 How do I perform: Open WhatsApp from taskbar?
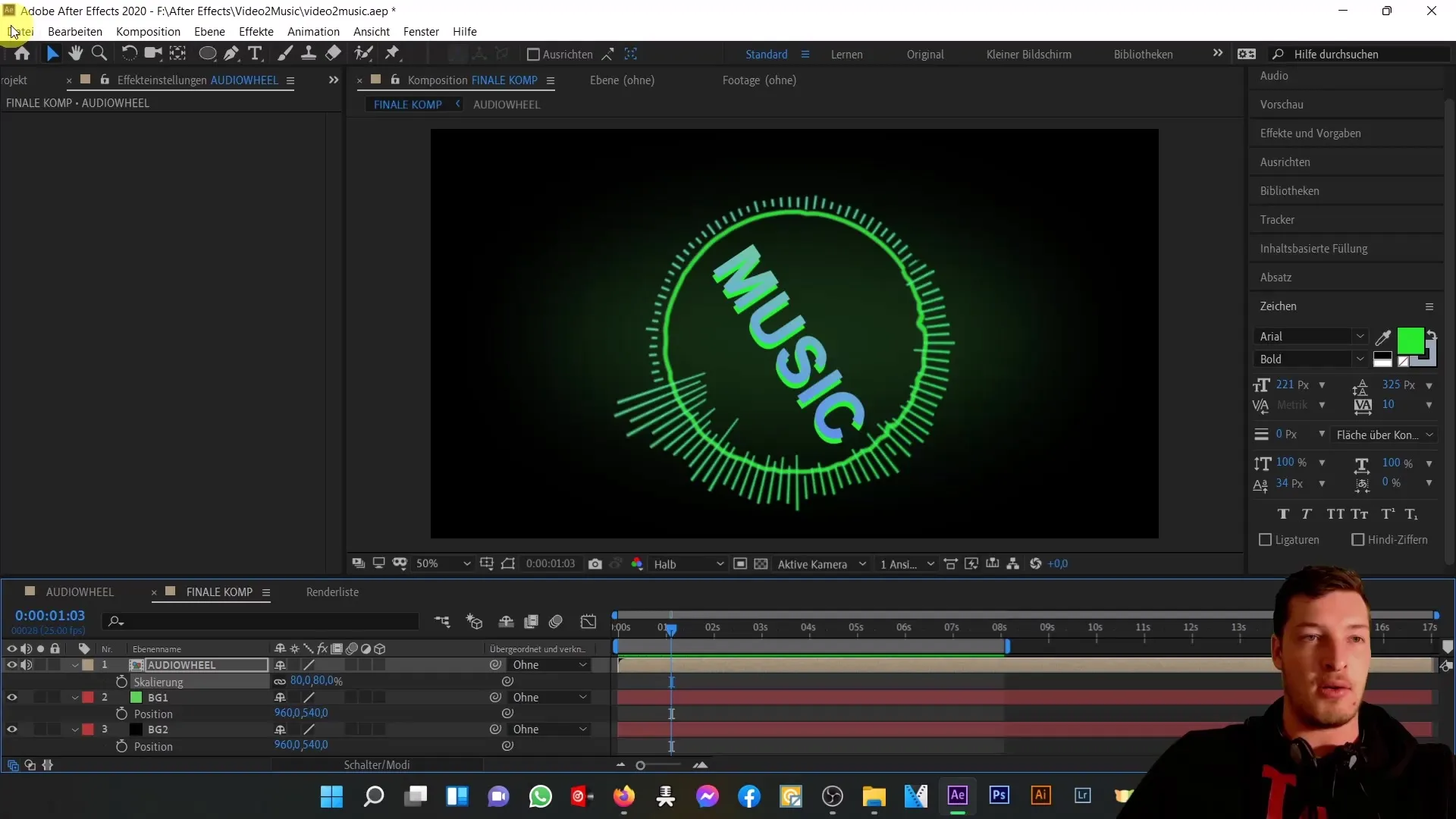541,796
